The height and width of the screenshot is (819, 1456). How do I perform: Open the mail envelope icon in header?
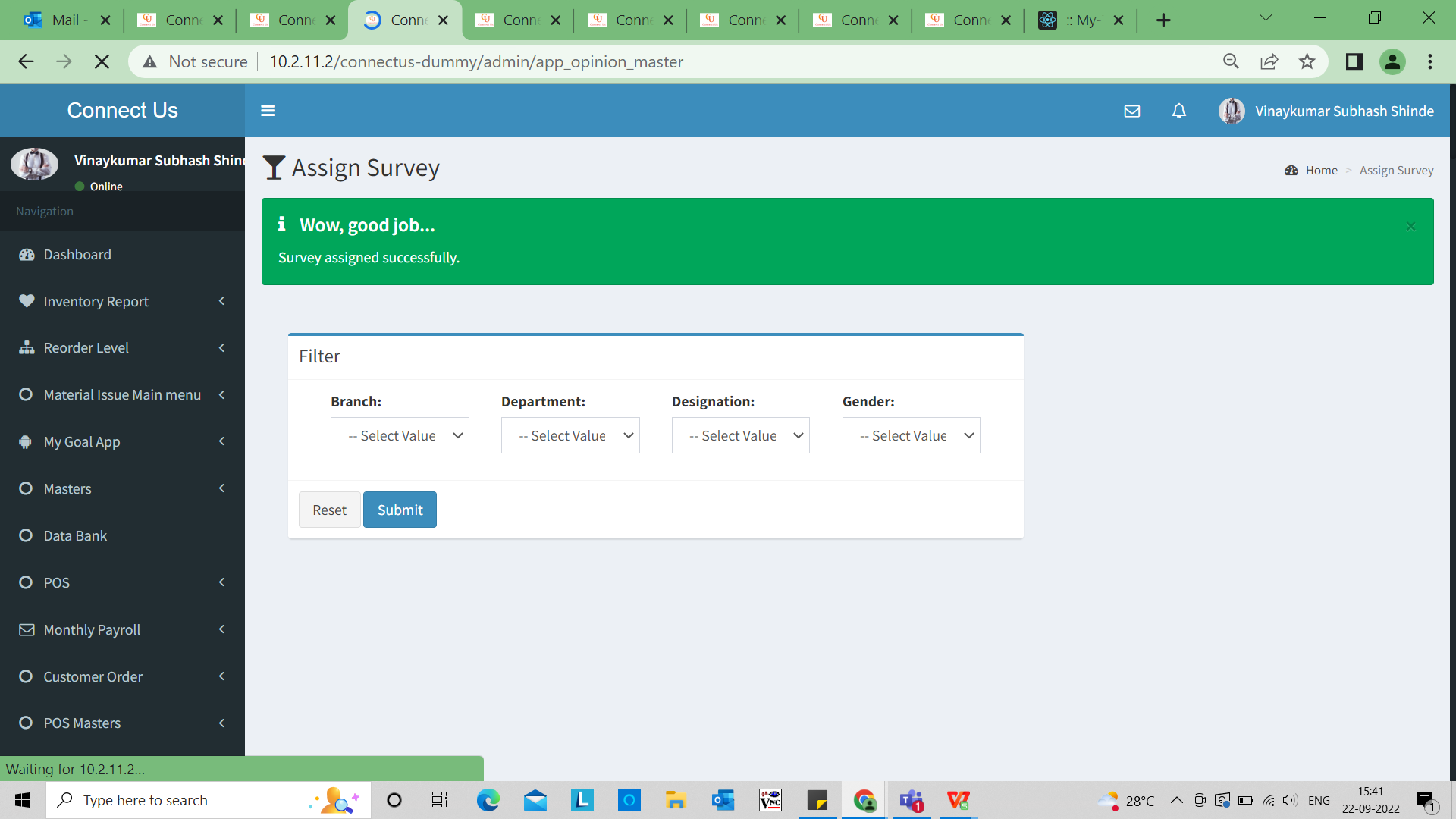tap(1131, 111)
